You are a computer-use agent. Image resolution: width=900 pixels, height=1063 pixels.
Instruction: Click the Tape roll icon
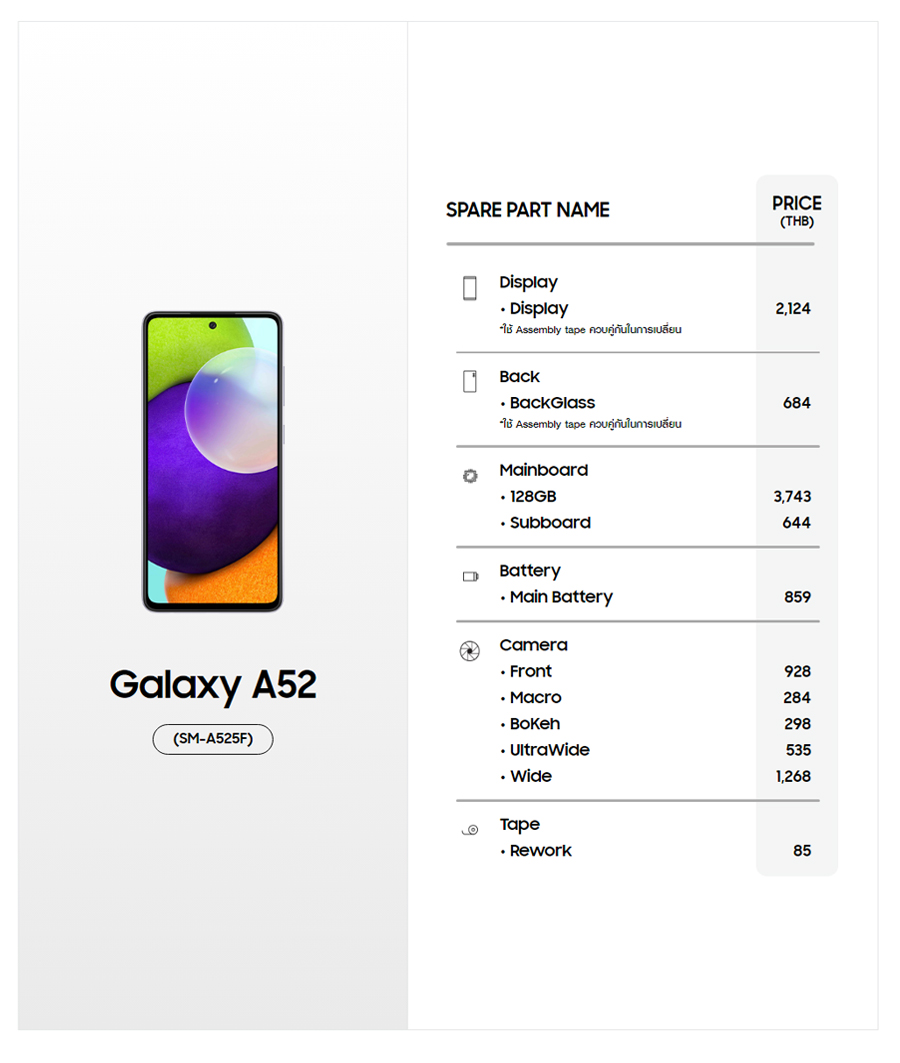click(470, 829)
